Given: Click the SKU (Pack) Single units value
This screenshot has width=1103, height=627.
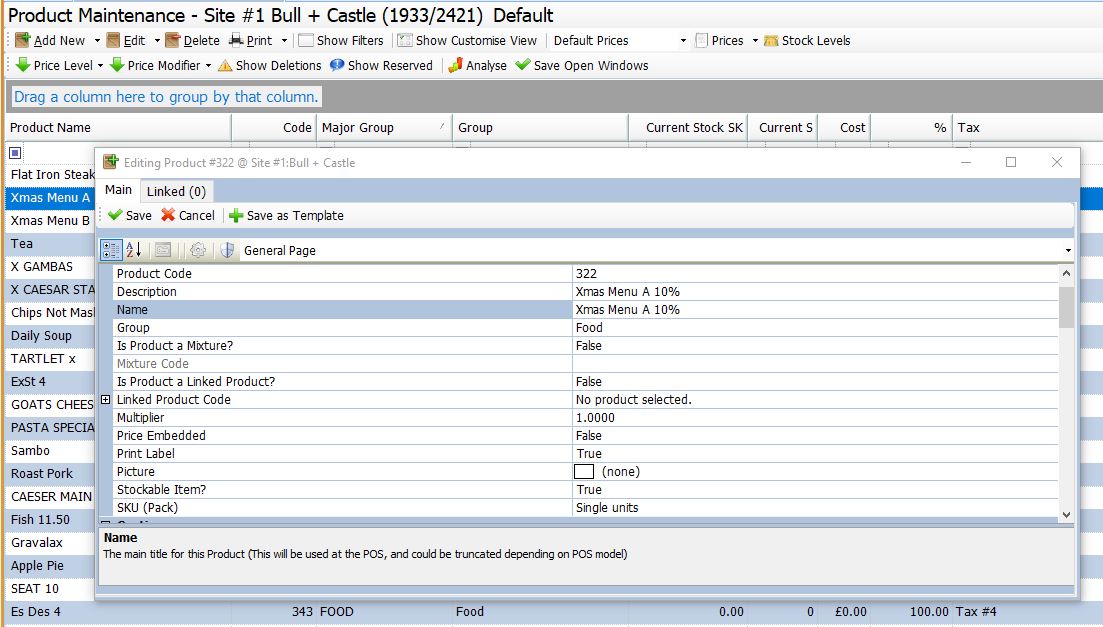Looking at the screenshot, I should pyautogui.click(x=815, y=507).
